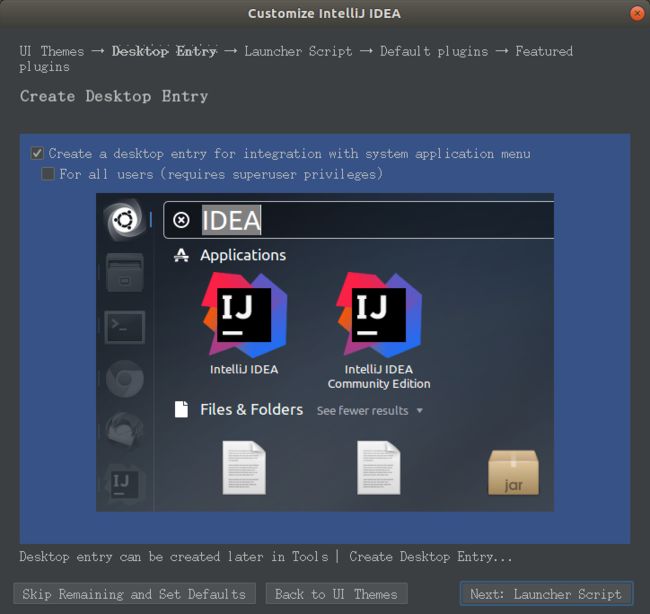Viewport: 650px width, 614px height.
Task: Click the IntelliJ IDEA app icon in preview
Action: click(244, 315)
